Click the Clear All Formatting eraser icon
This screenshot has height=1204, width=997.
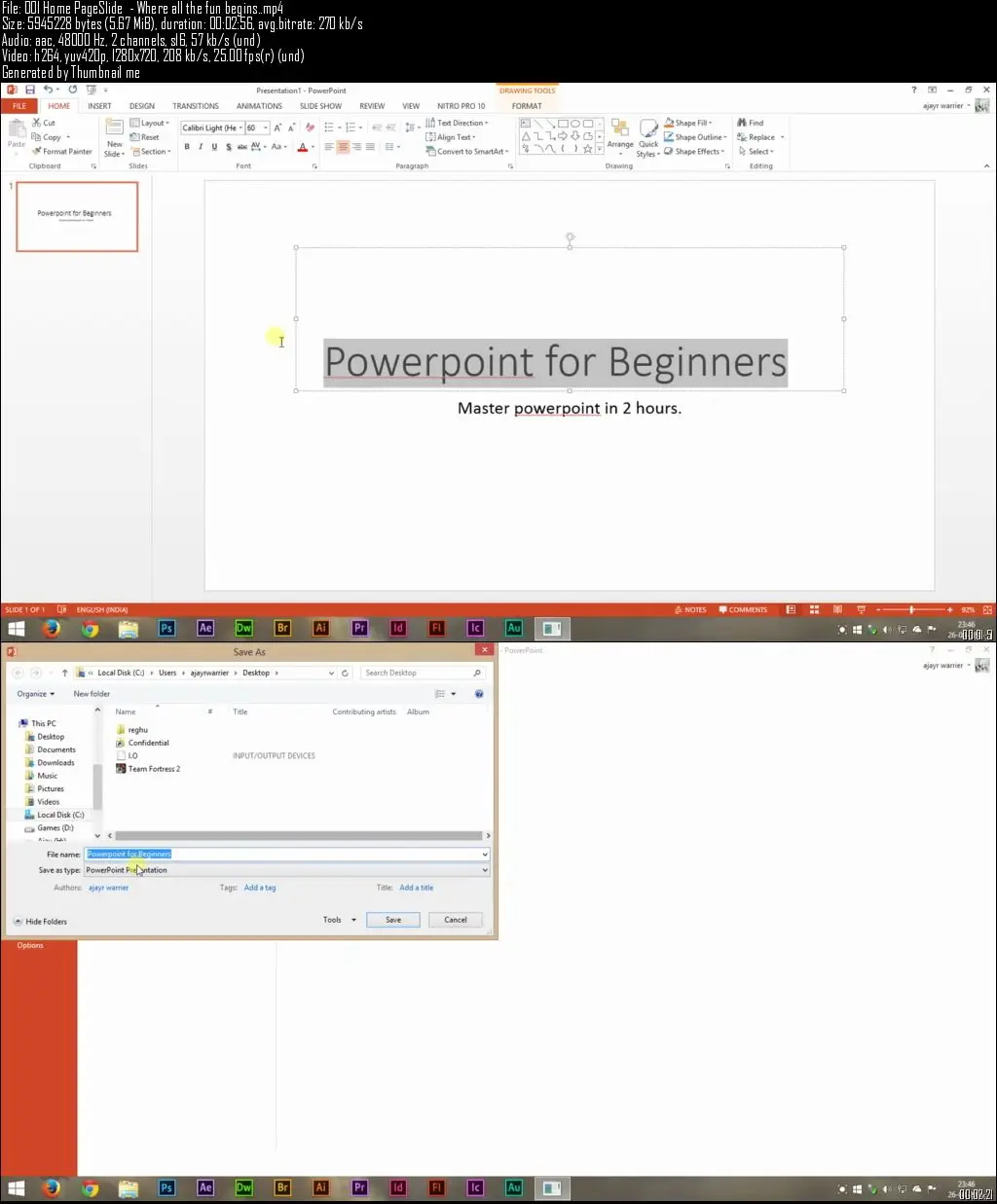310,128
